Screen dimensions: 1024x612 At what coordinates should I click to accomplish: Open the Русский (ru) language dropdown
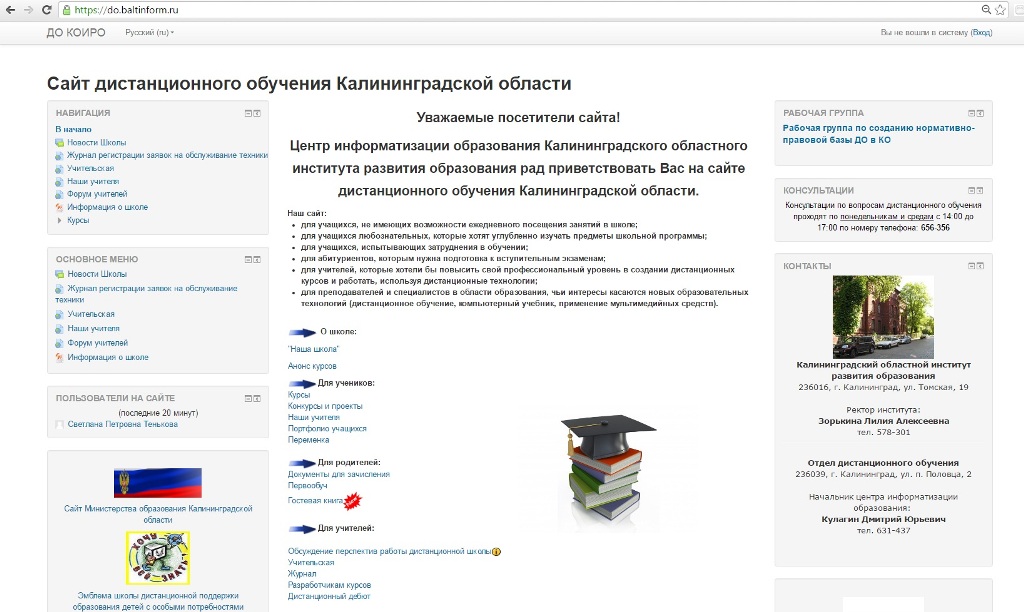pyautogui.click(x=149, y=33)
